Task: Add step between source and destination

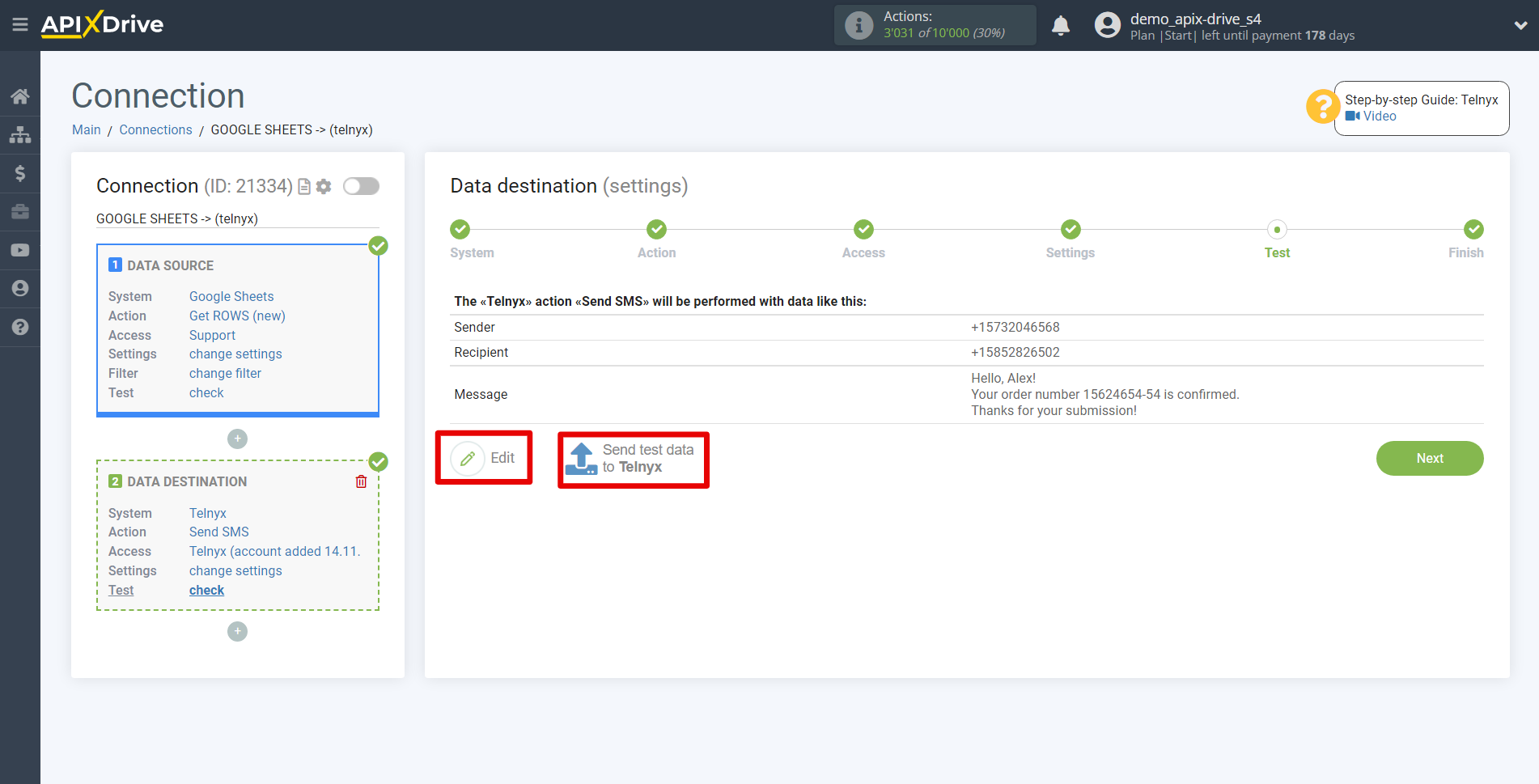Action: click(x=237, y=439)
